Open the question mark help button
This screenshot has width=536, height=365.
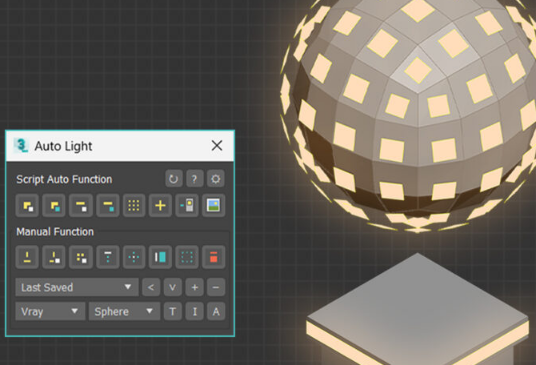tap(195, 179)
